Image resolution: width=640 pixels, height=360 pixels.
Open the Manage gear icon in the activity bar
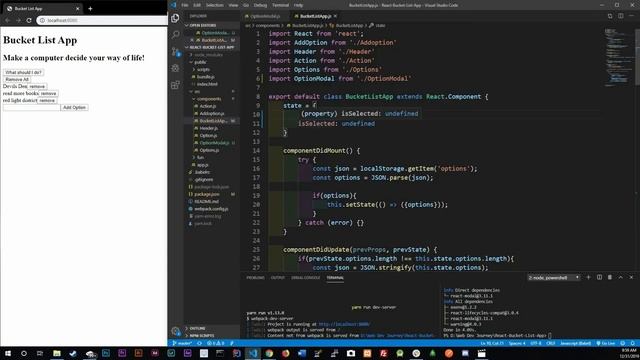pos(176,331)
